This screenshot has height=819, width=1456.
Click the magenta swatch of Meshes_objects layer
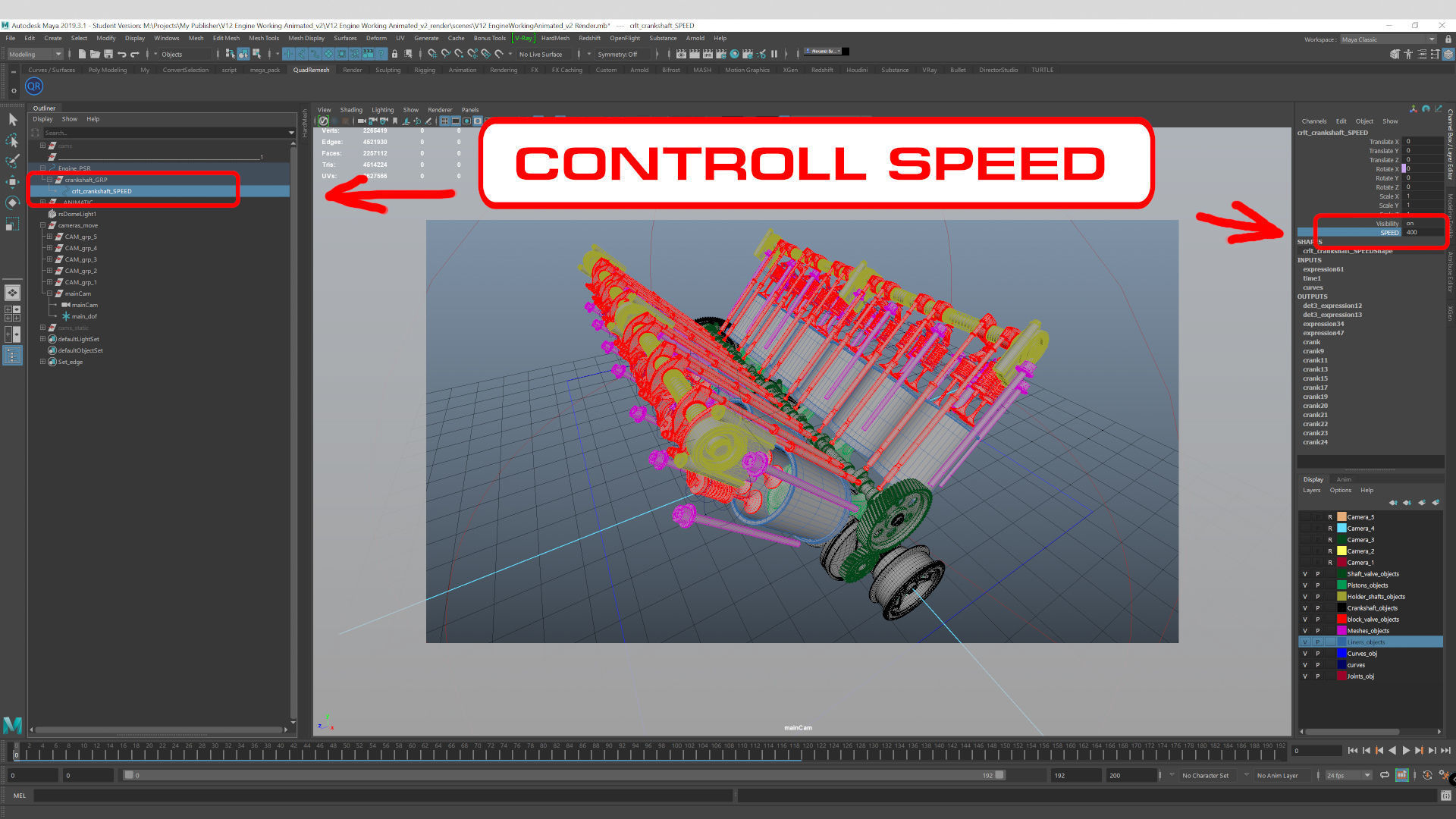(x=1341, y=631)
